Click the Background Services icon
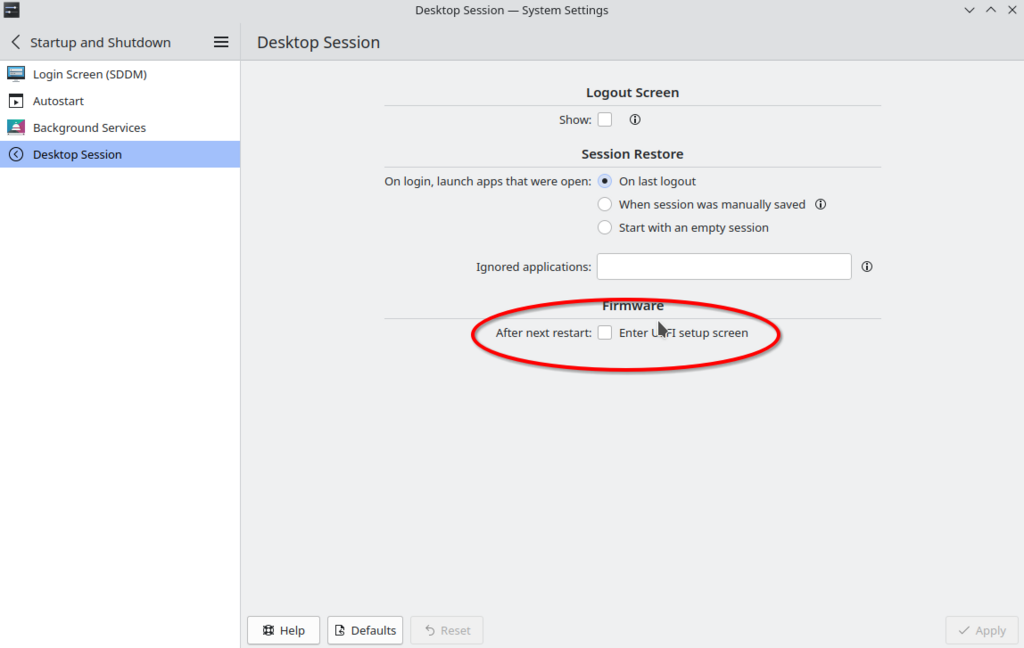 click(x=15, y=128)
